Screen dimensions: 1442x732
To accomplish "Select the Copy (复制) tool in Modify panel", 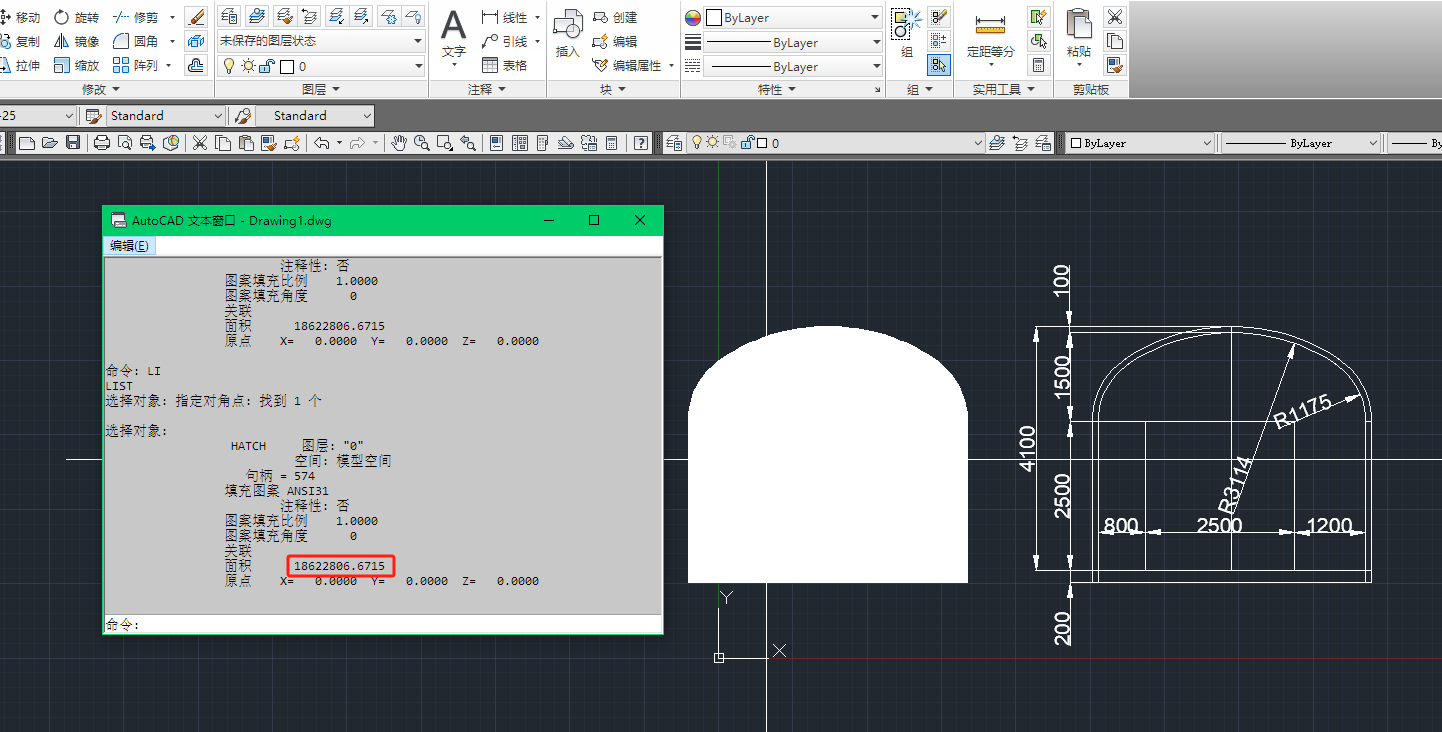I will 21,41.
